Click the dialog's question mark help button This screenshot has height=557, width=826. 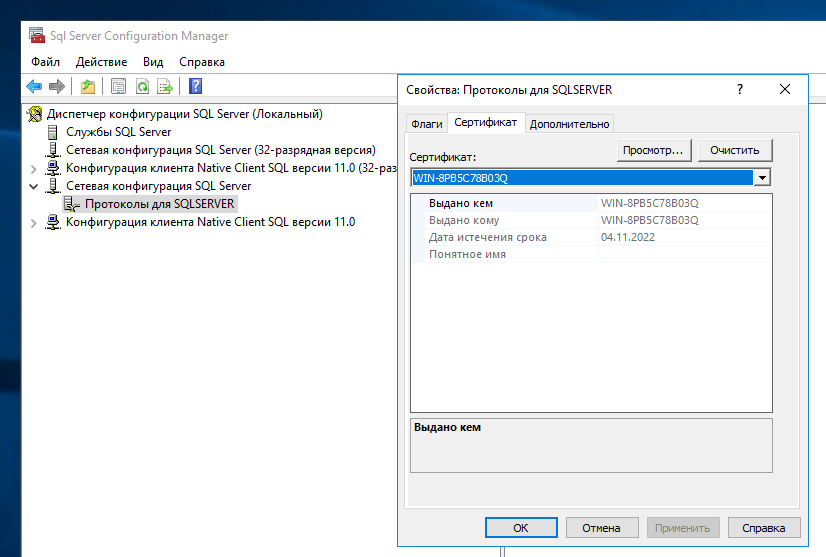pyautogui.click(x=740, y=89)
